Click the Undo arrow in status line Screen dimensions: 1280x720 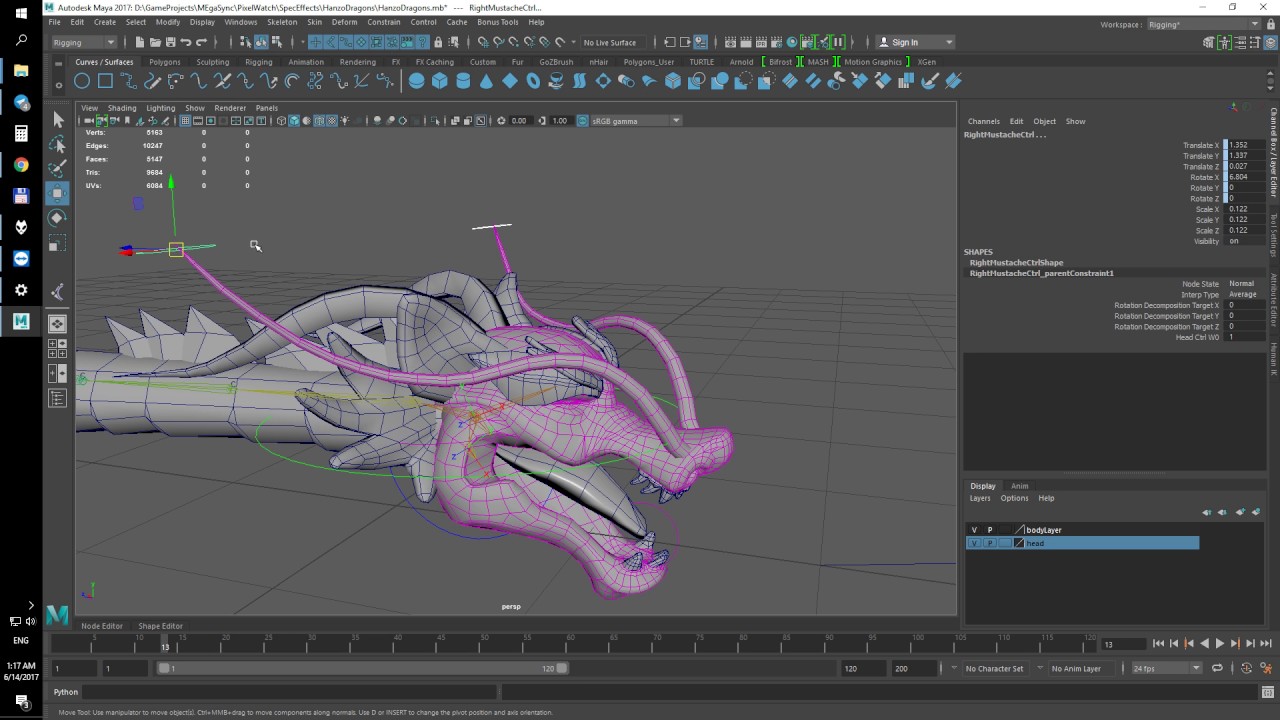click(x=186, y=42)
